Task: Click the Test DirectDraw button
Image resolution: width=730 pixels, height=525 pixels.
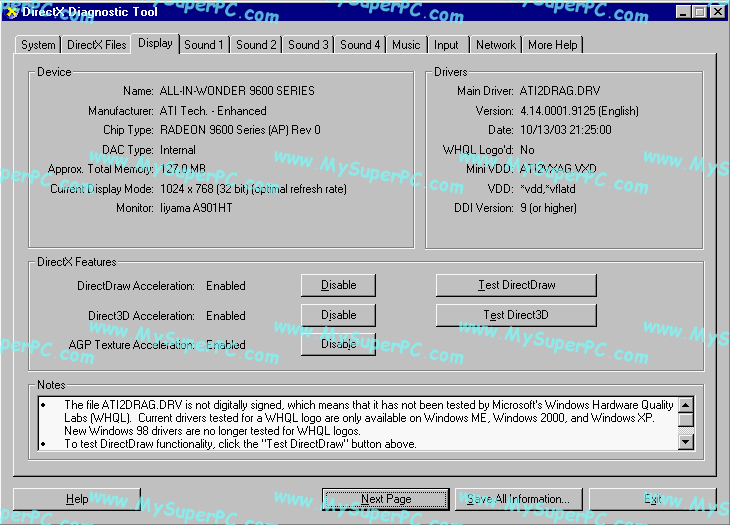Action: [516, 285]
